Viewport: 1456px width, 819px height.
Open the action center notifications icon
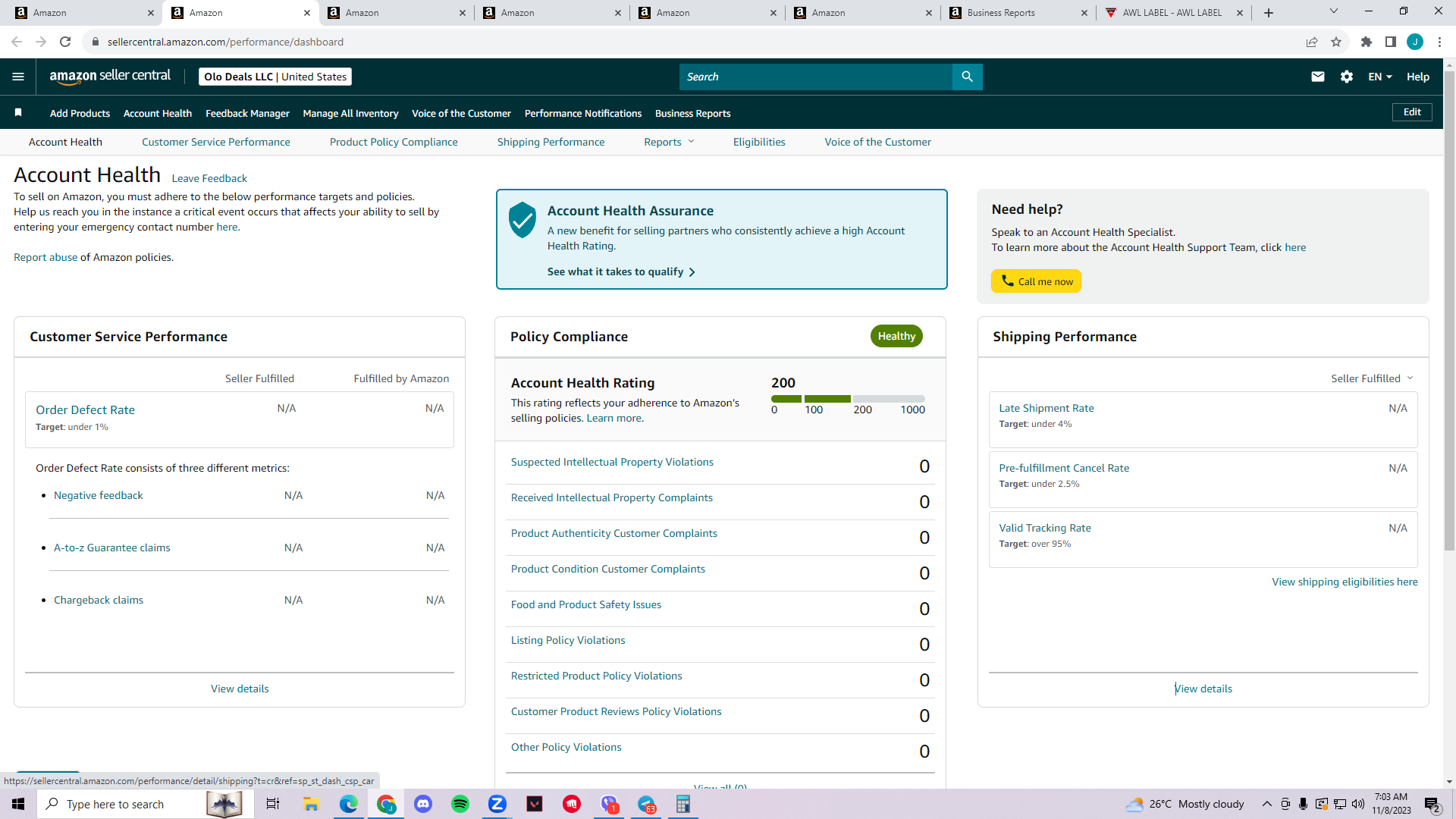coord(1432,805)
